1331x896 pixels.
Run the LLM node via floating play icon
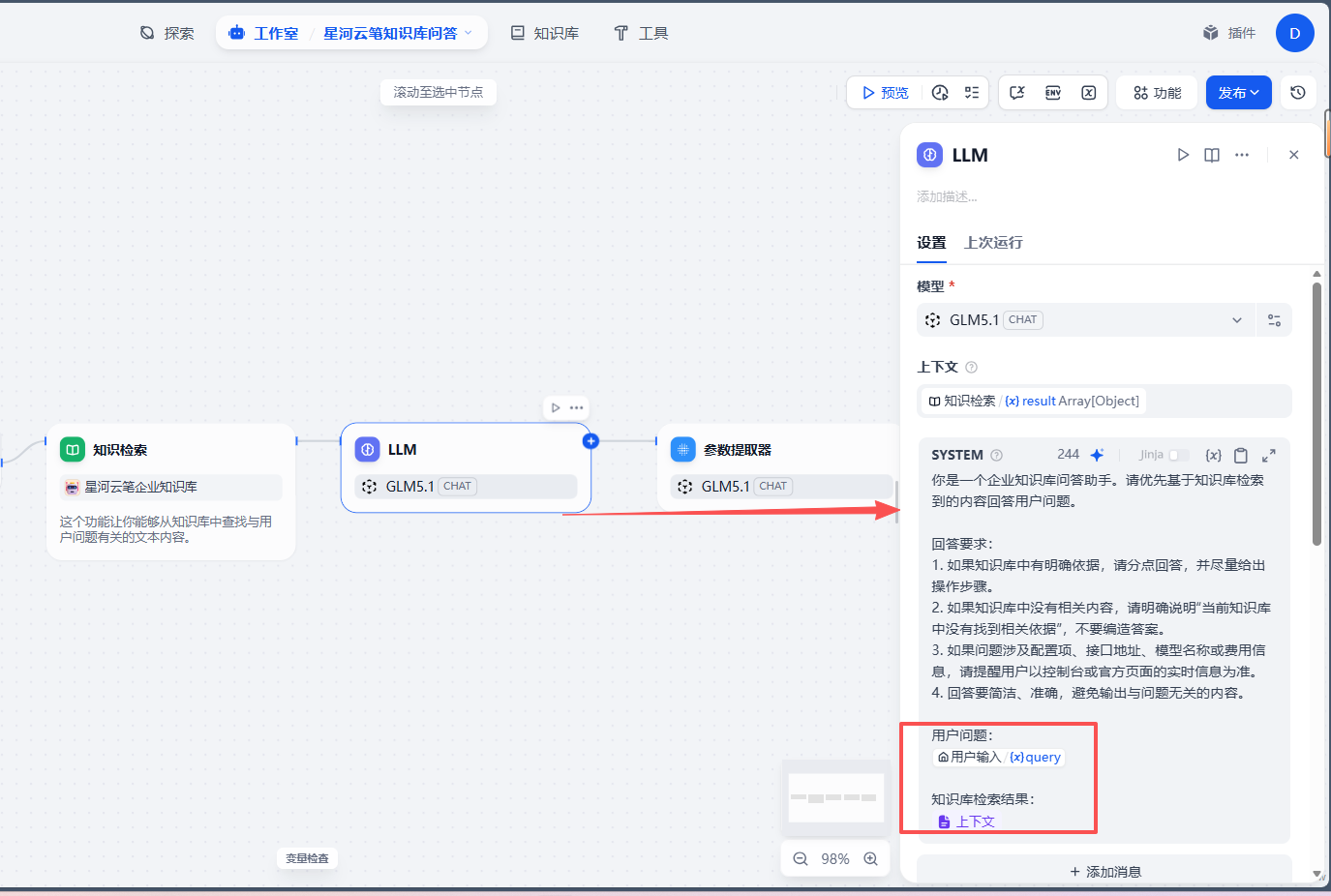(556, 407)
